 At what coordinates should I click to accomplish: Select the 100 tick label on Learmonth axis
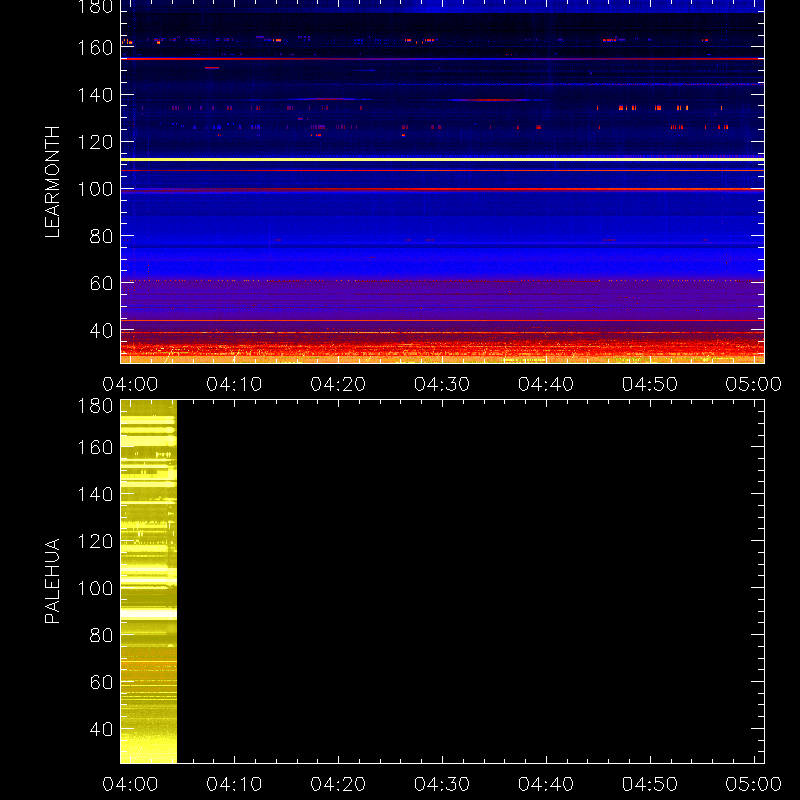[x=95, y=189]
